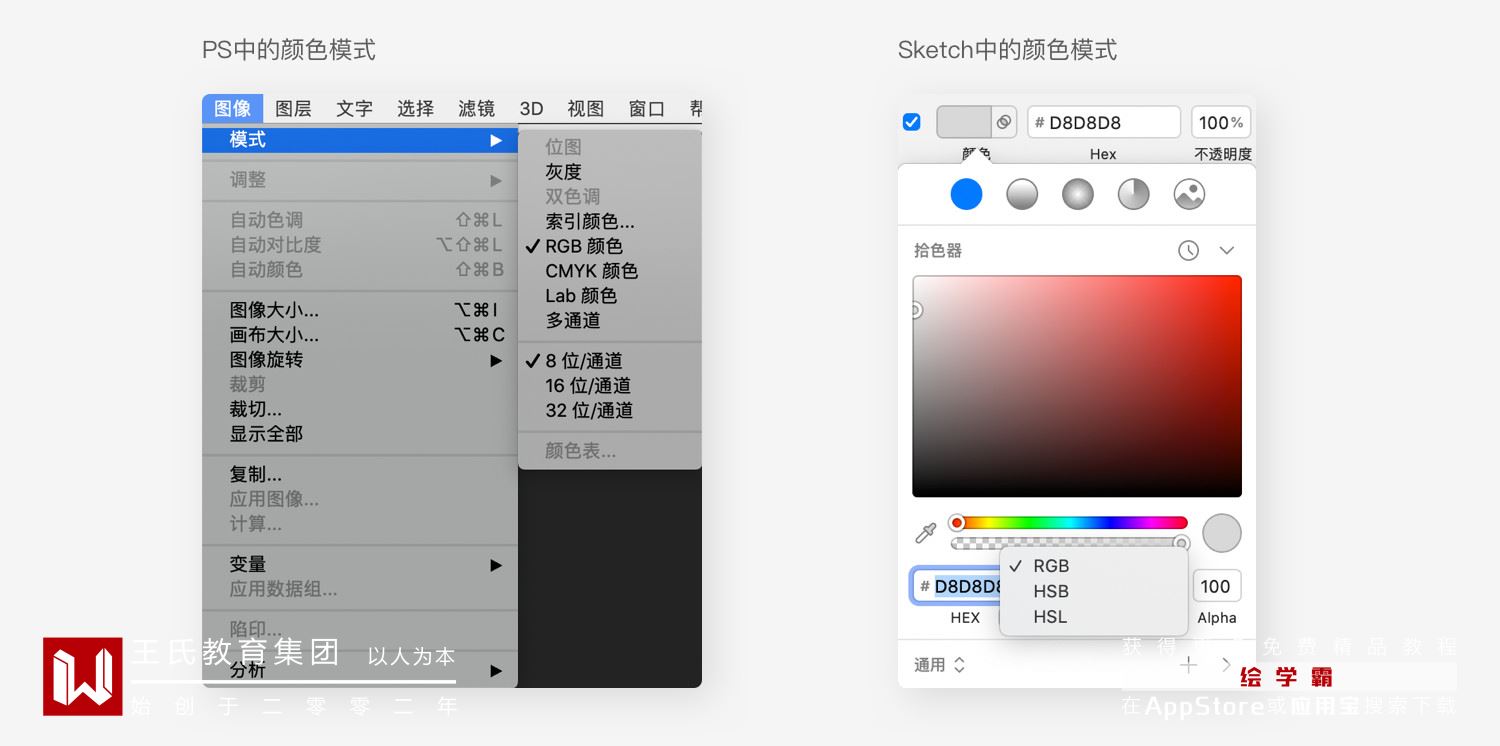Click the blend mode icon beside fill swatch

1004,122
